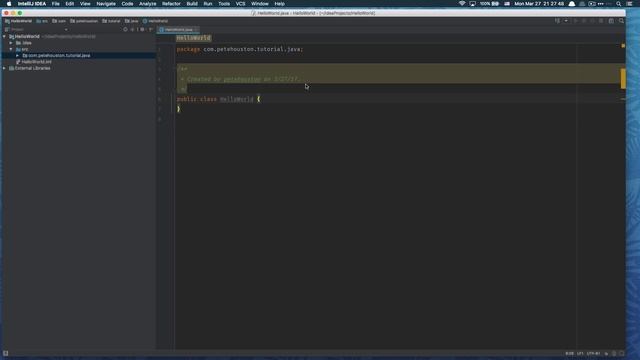Expand External Libraries node
Viewport: 640px width, 360px height.
[4, 68]
